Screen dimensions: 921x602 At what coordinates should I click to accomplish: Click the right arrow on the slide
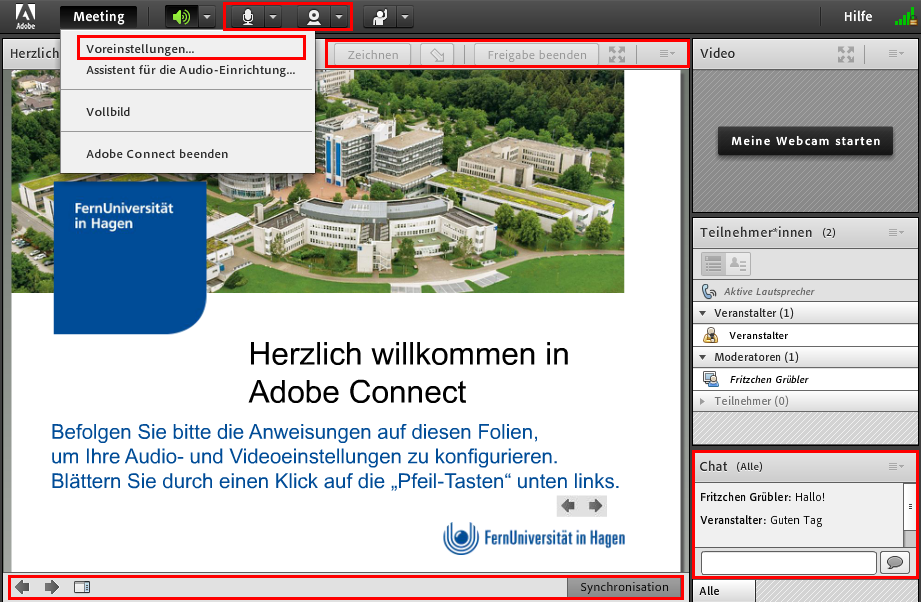pyautogui.click(x=595, y=506)
